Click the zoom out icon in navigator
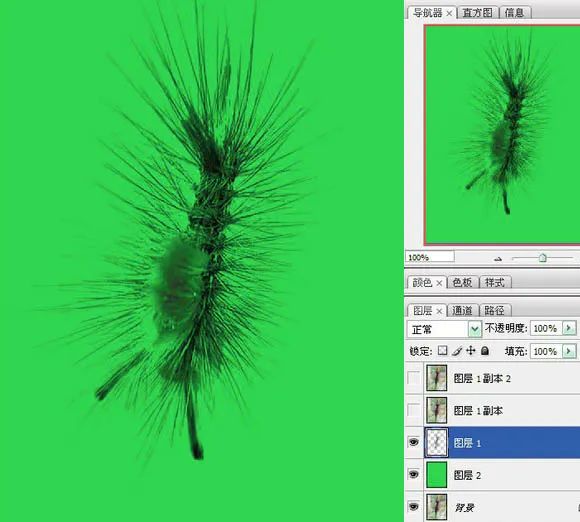Viewport: 580px width, 522px height. pyautogui.click(x=498, y=259)
